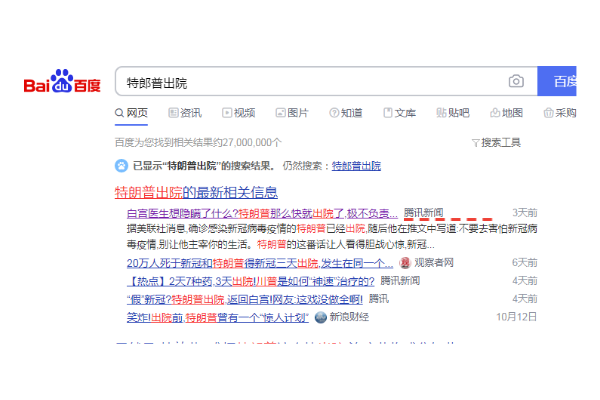The image size is (600, 400).
Task: Search still for 特郎普出院 link
Action: [356, 166]
